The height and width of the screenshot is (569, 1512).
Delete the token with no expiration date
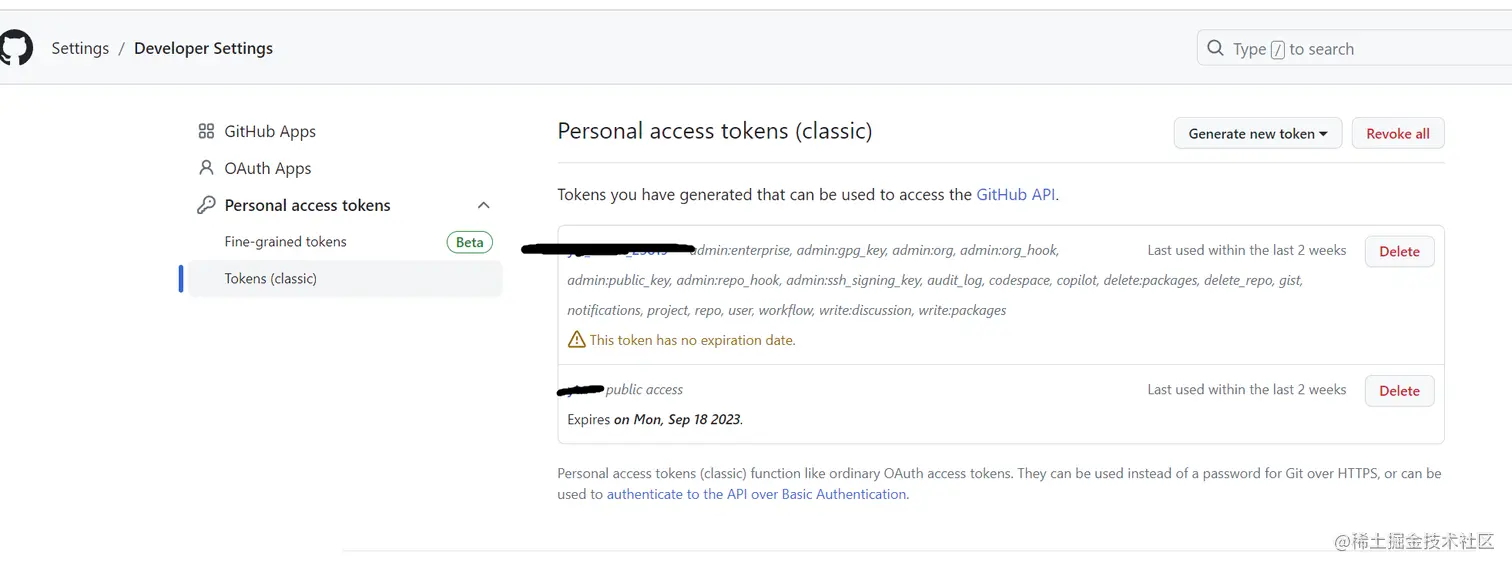pos(1399,252)
